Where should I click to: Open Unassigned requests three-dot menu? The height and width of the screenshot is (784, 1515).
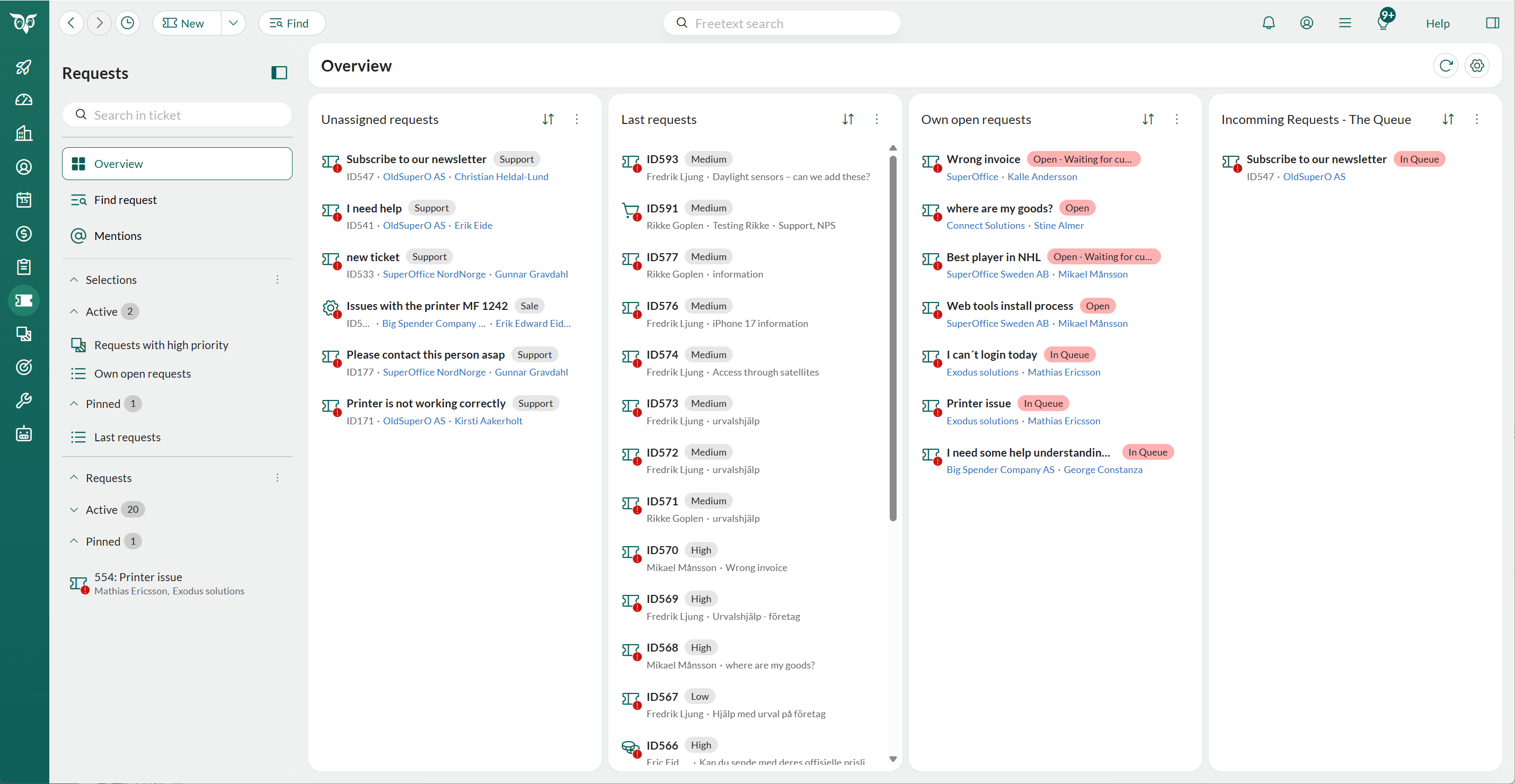pos(577,119)
